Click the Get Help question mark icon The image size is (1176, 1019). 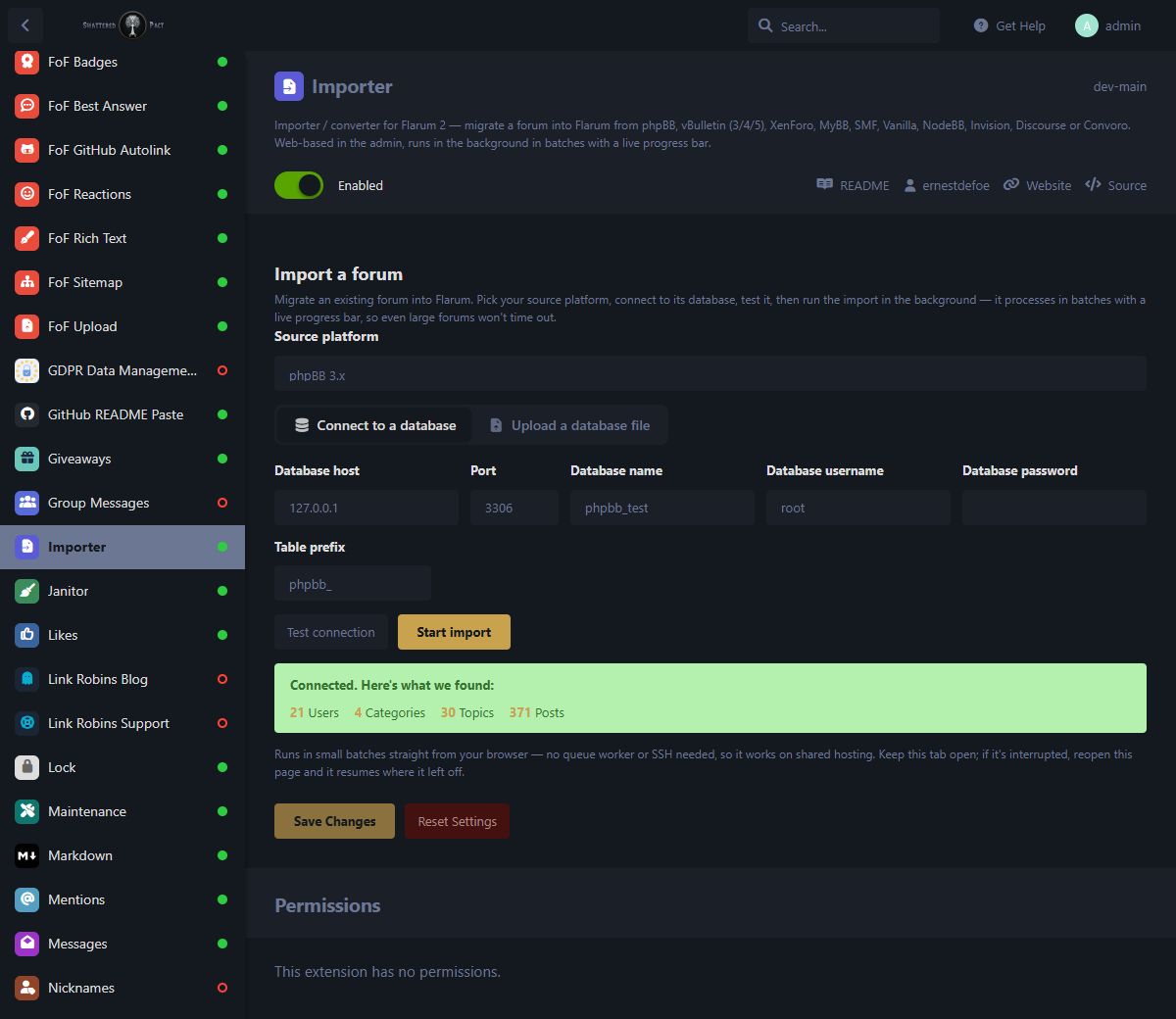tap(981, 25)
